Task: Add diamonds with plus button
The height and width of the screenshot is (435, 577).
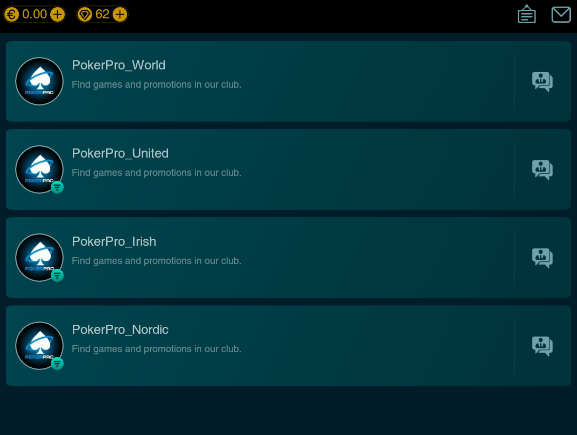Action: pyautogui.click(x=120, y=15)
